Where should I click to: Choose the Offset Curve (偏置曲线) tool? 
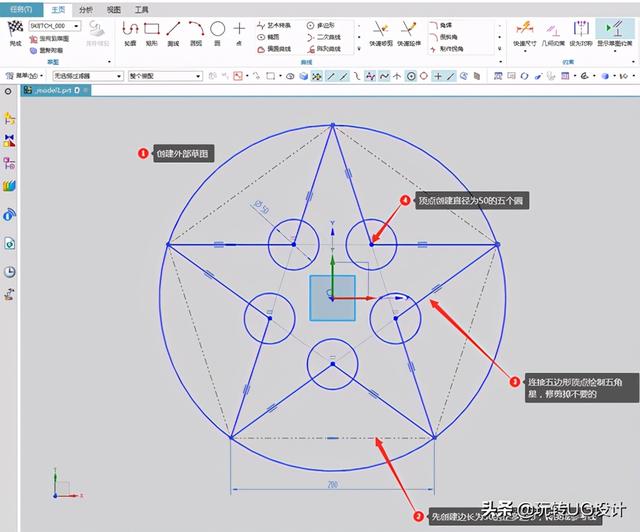click(274, 49)
